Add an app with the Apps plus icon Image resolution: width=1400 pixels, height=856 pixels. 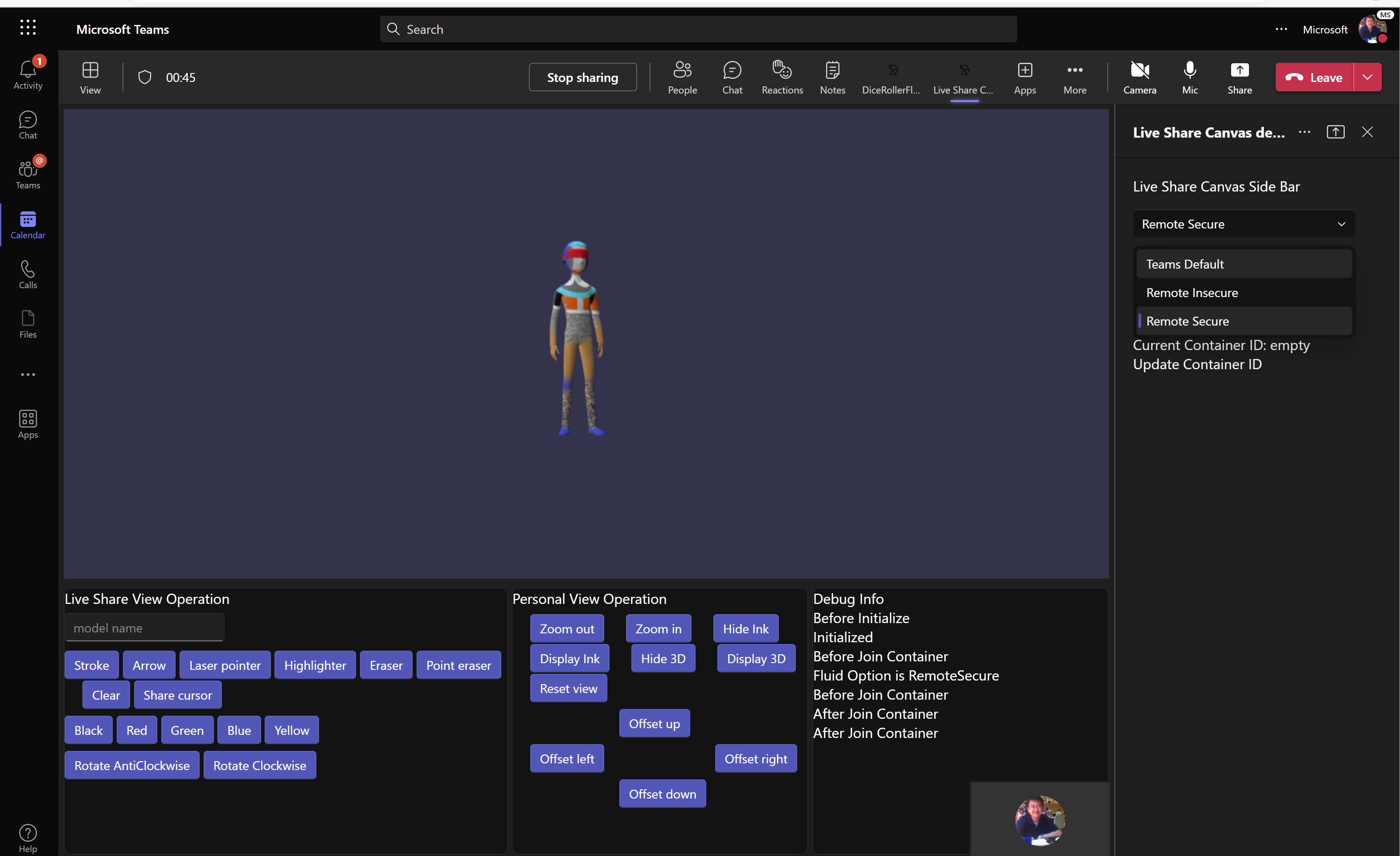click(1025, 78)
